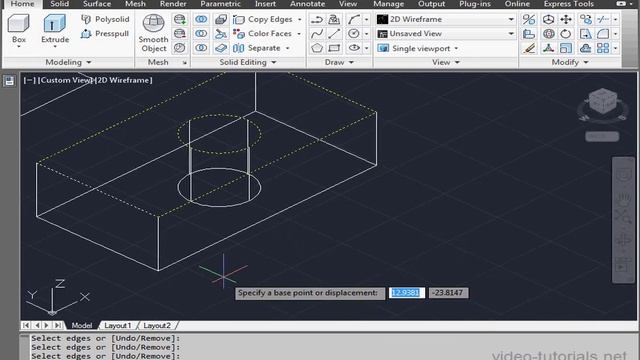Click the Rotate tool in Modify
This screenshot has width=640, height=360.
tap(566, 33)
